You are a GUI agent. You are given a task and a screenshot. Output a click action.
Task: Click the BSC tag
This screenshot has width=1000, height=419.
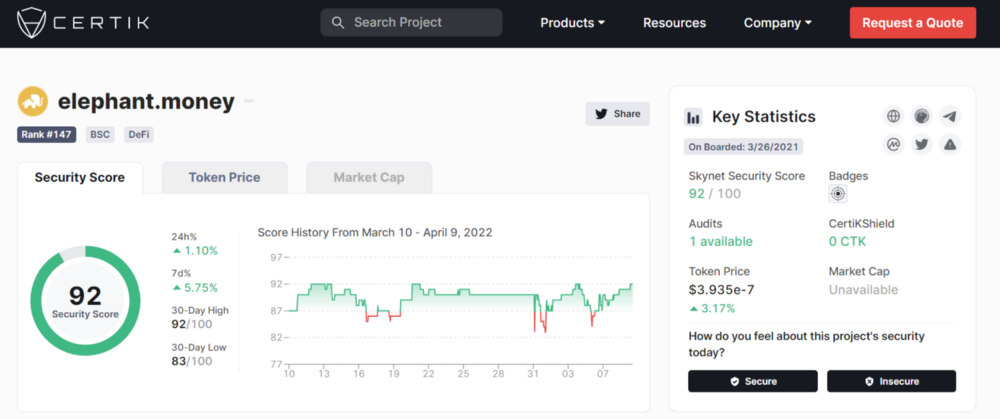click(x=99, y=135)
